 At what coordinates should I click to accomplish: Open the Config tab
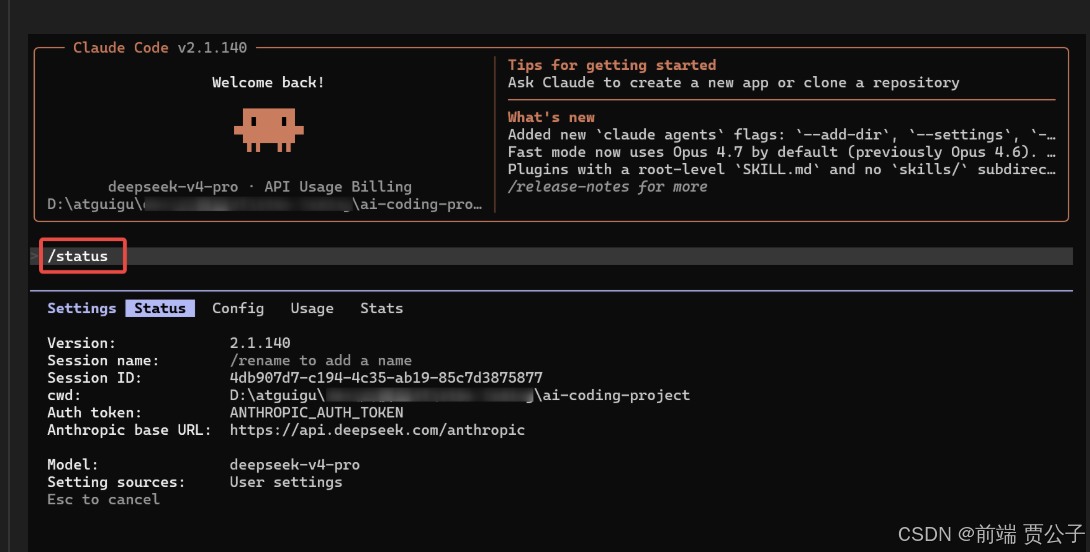(x=238, y=308)
